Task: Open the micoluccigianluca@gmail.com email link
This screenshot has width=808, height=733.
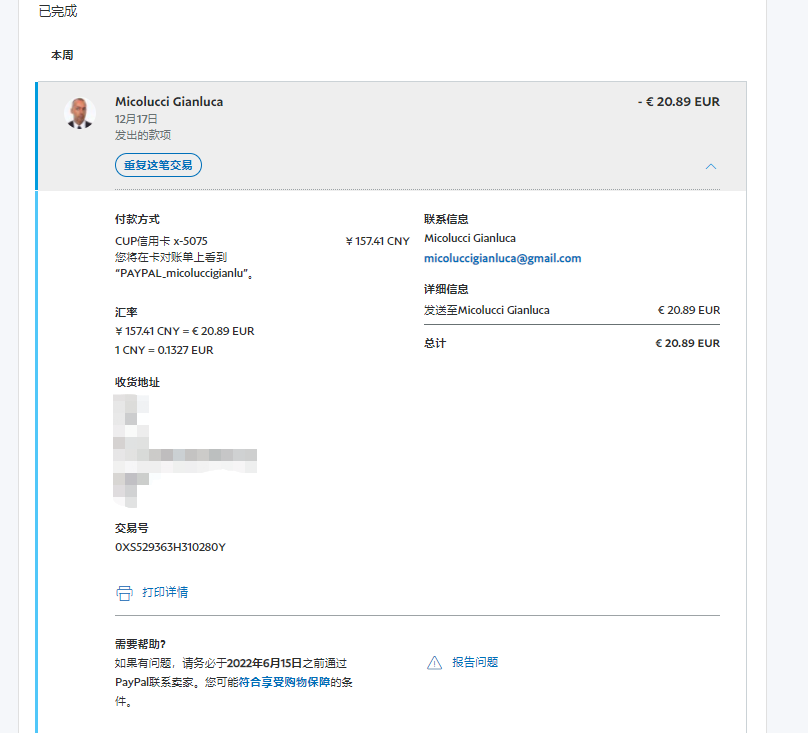Action: click(x=502, y=258)
